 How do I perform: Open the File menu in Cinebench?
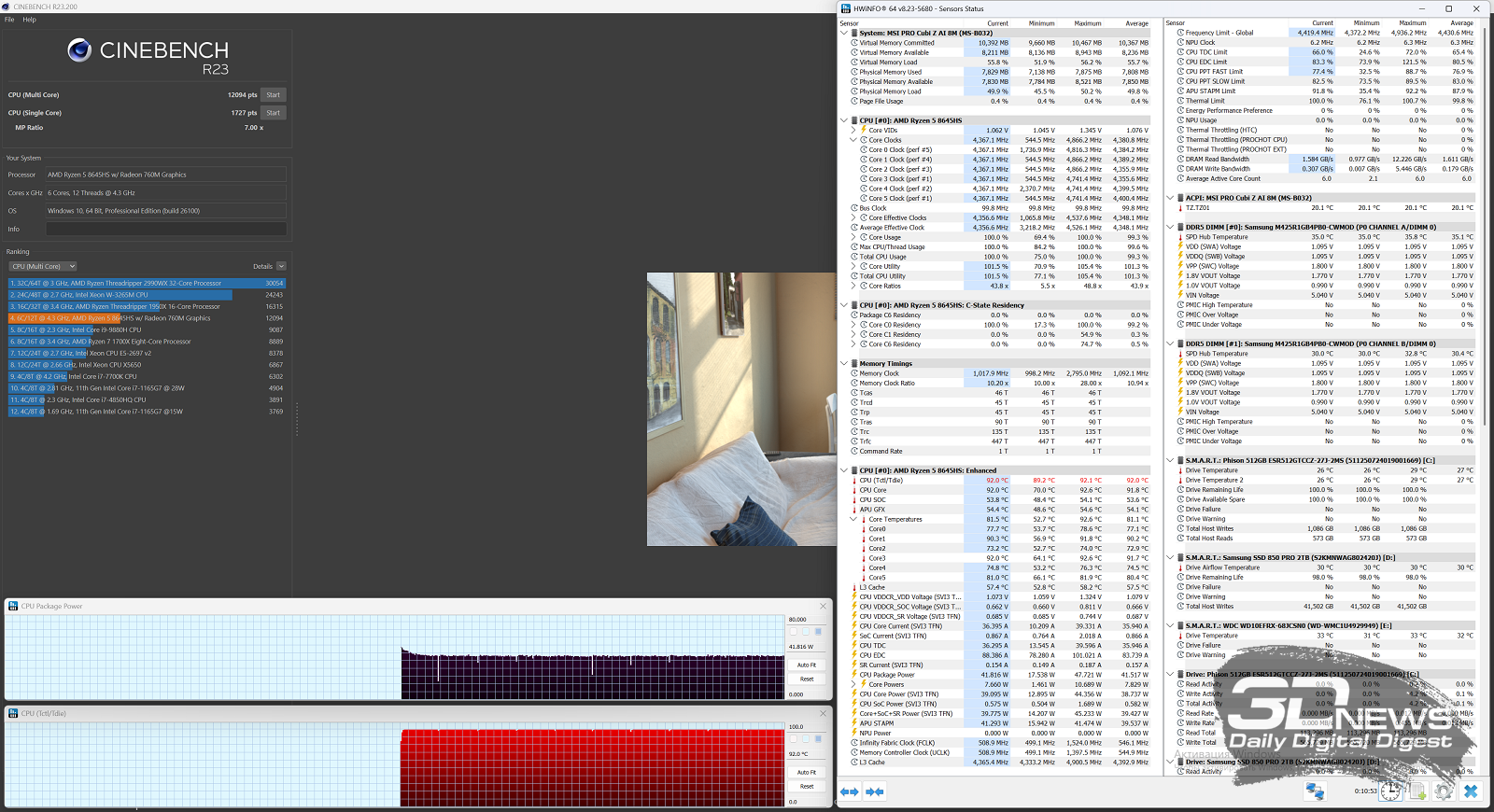[9, 20]
